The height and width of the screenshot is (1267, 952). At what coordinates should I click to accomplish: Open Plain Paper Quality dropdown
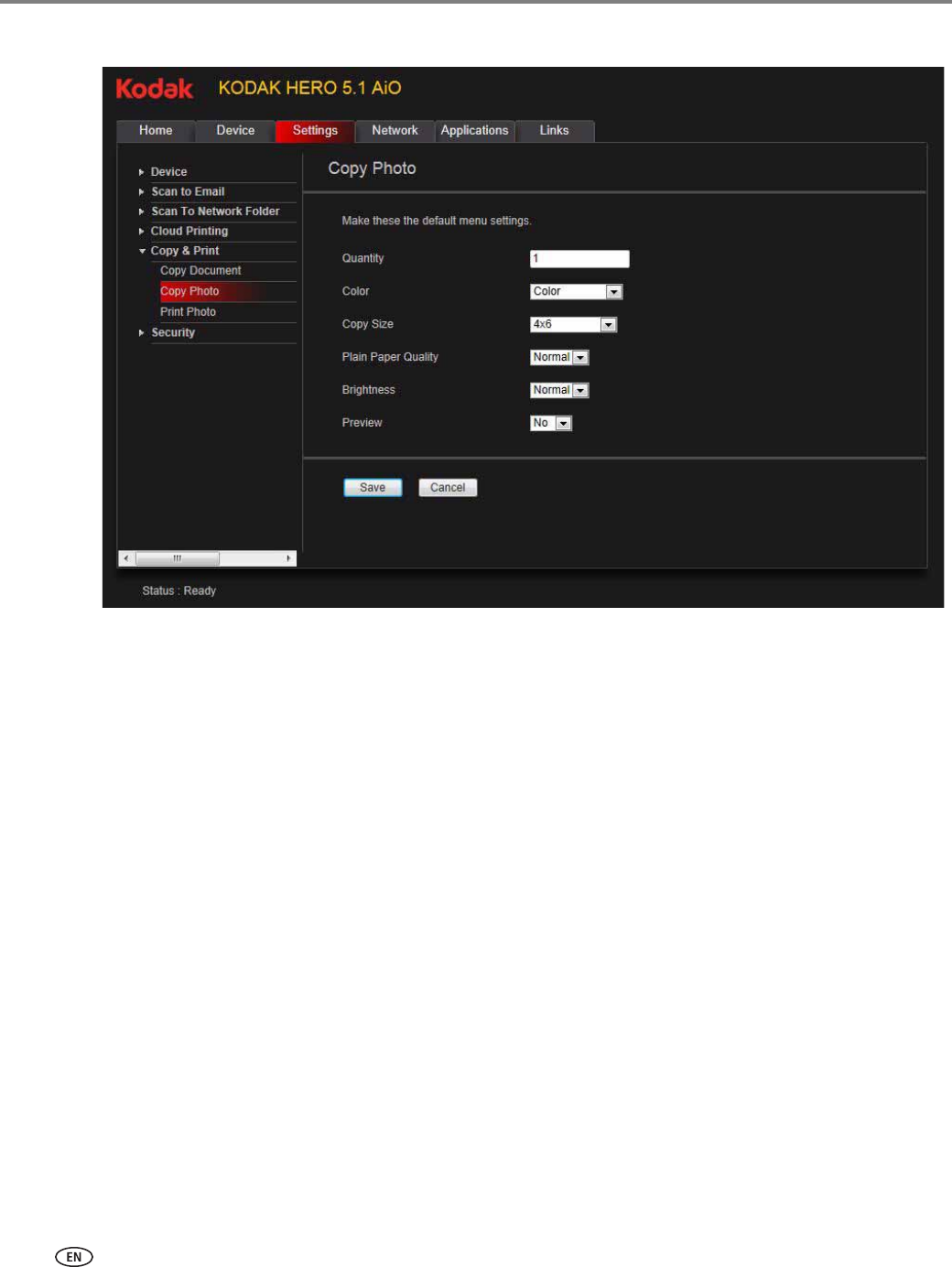click(x=559, y=358)
